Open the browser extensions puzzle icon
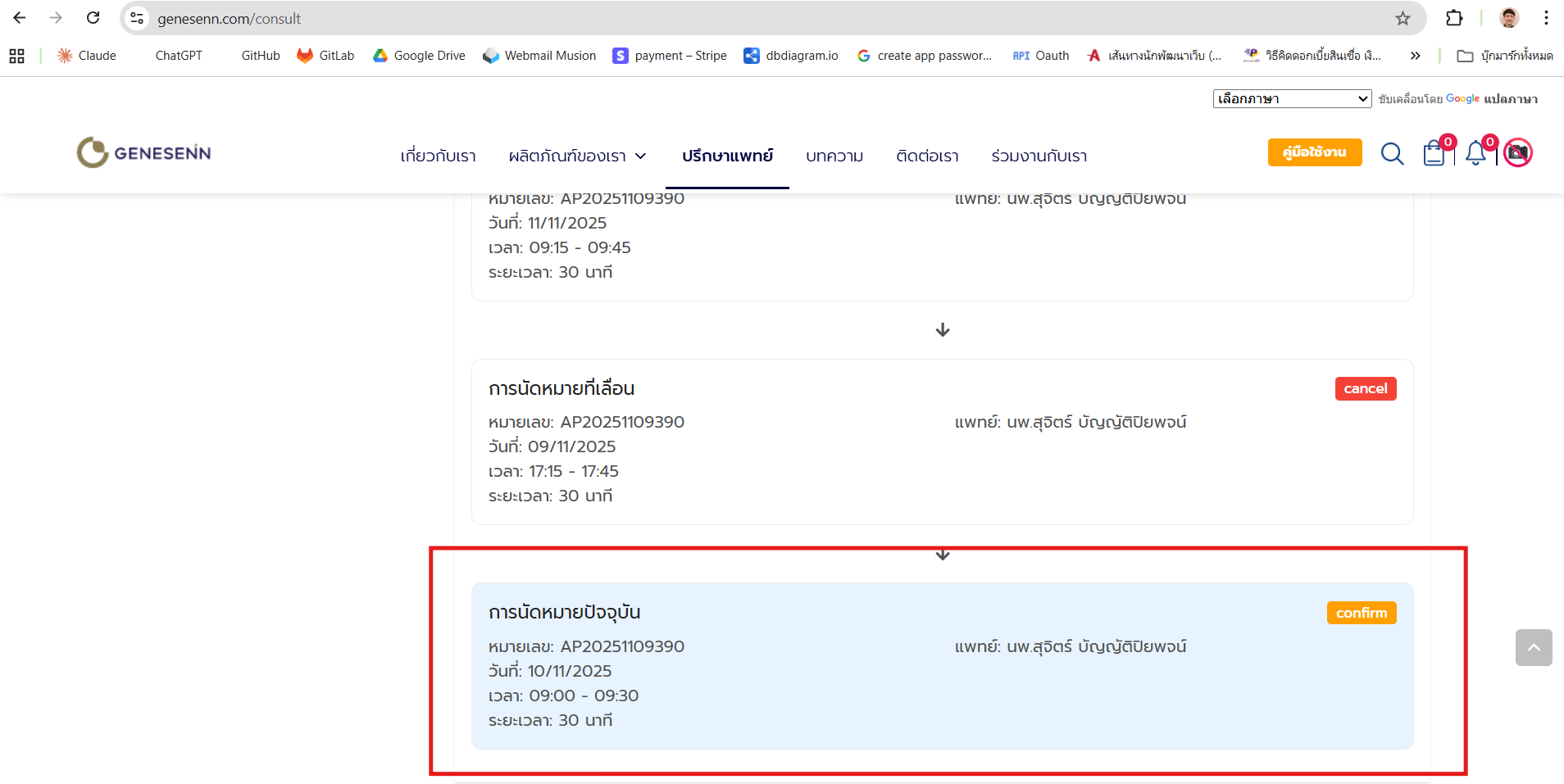1564x784 pixels. click(1454, 18)
